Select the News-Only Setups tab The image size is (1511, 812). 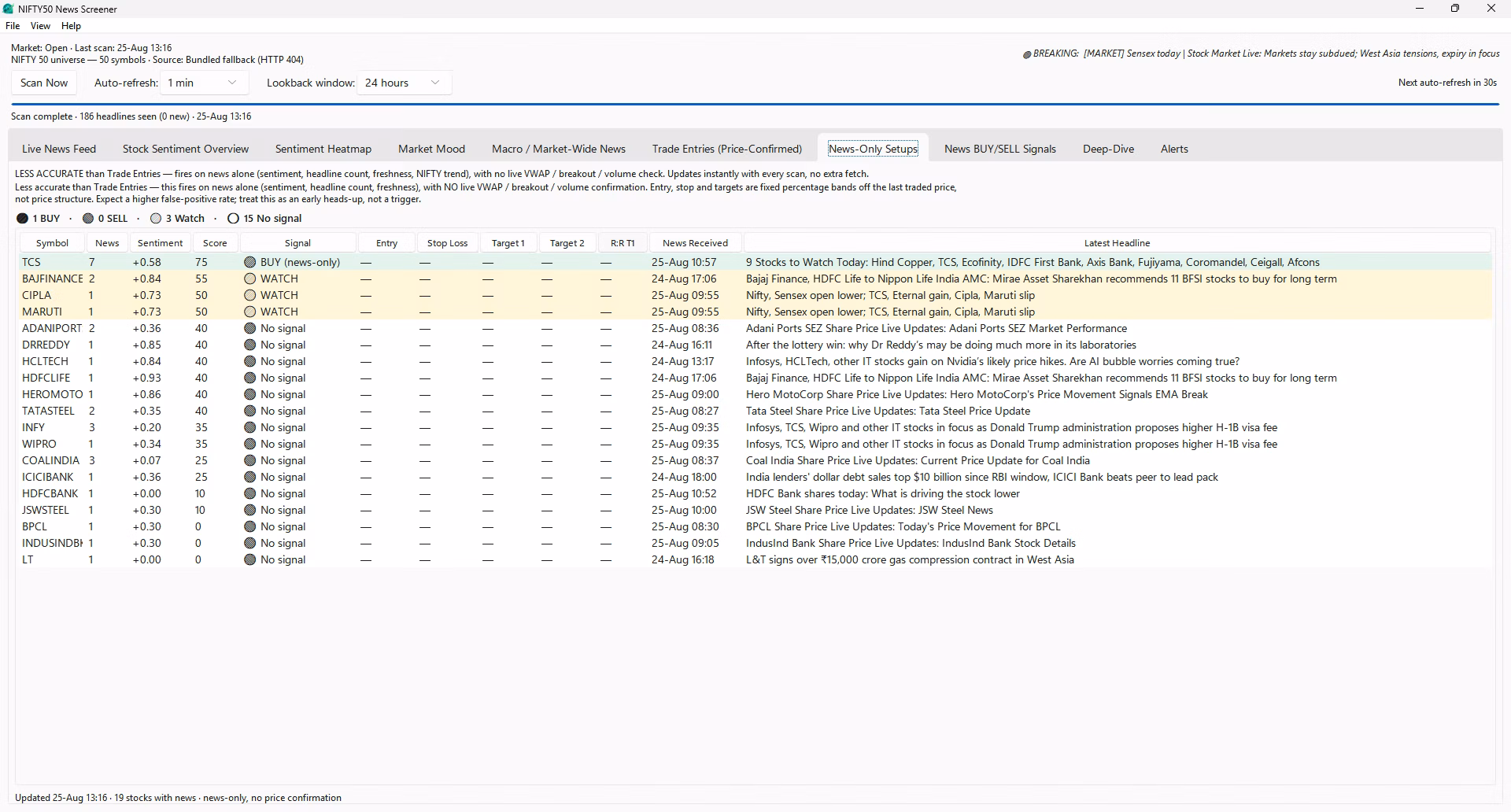[x=873, y=149]
